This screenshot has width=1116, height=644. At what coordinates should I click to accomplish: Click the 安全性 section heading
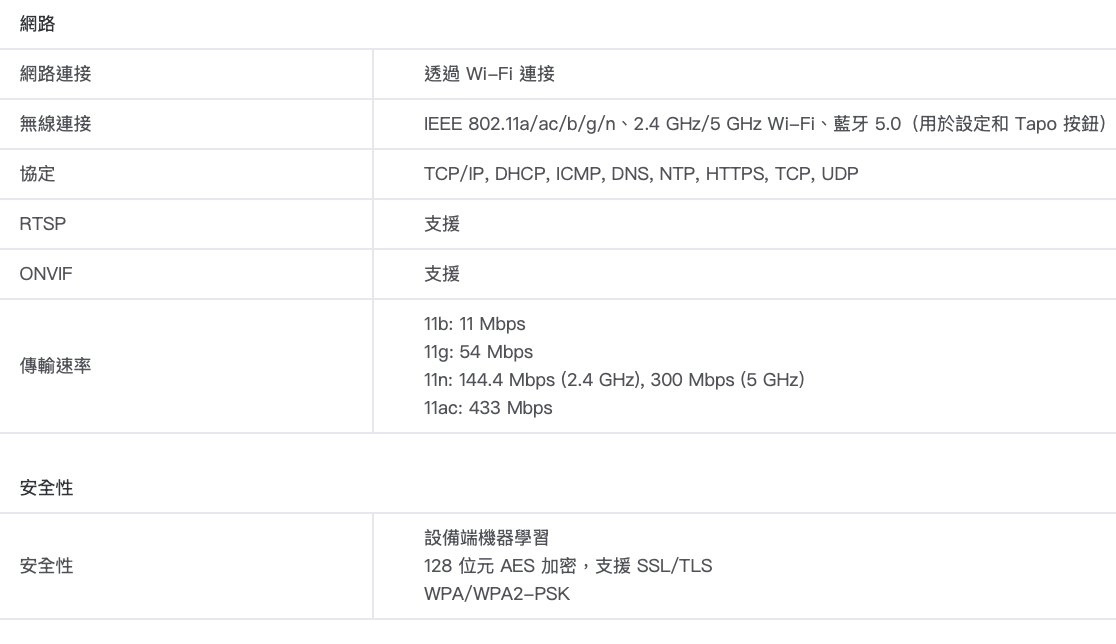(47, 489)
